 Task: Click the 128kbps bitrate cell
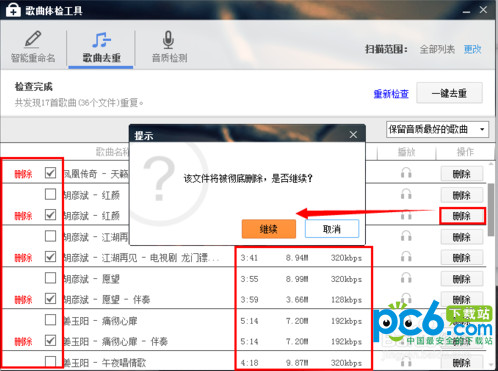346,300
